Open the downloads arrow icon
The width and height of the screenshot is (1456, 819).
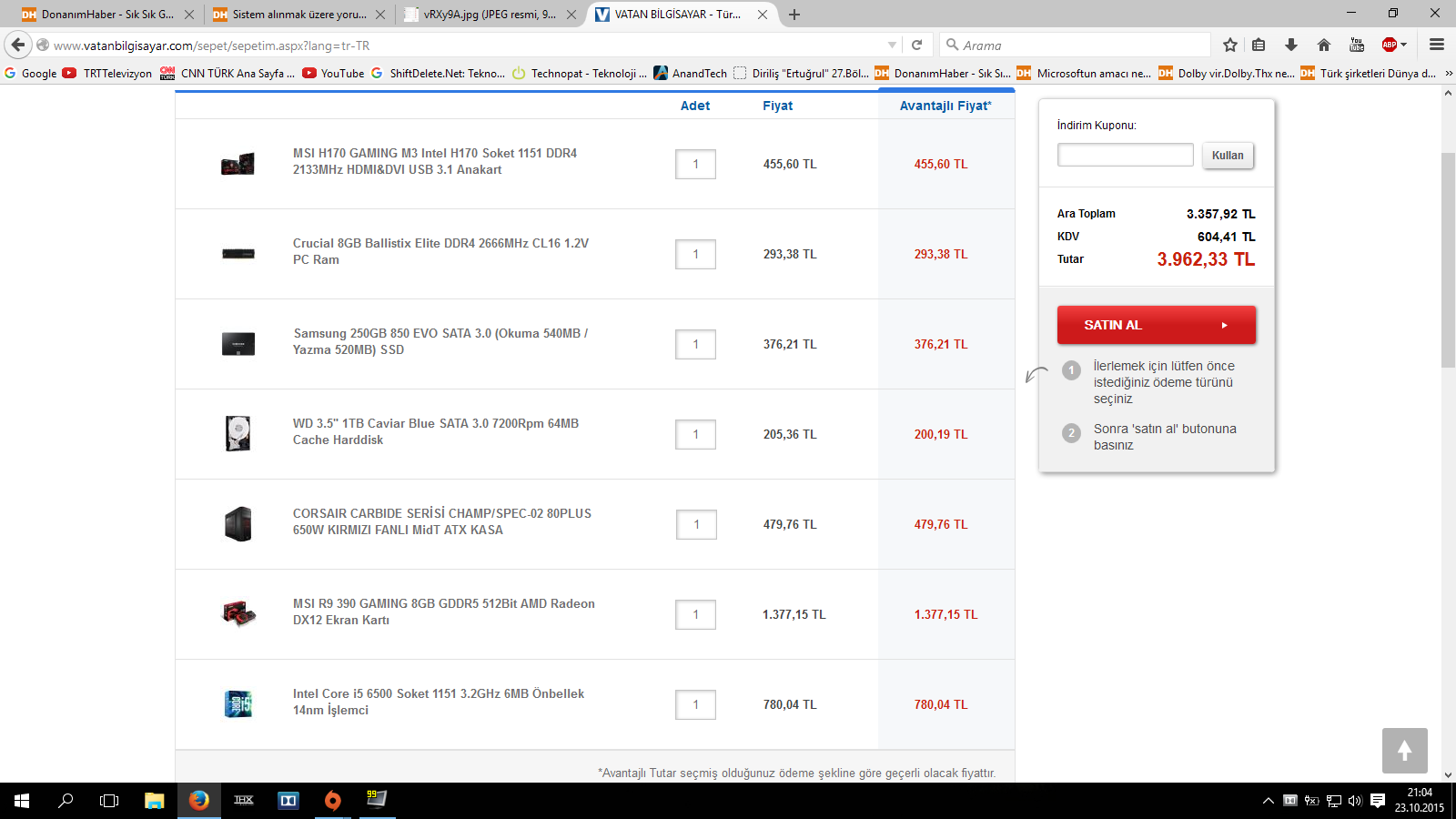coord(1290,45)
